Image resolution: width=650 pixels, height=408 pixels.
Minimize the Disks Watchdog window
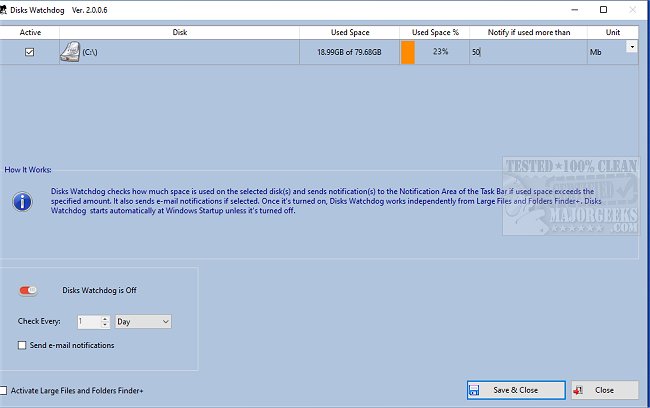coord(575,10)
